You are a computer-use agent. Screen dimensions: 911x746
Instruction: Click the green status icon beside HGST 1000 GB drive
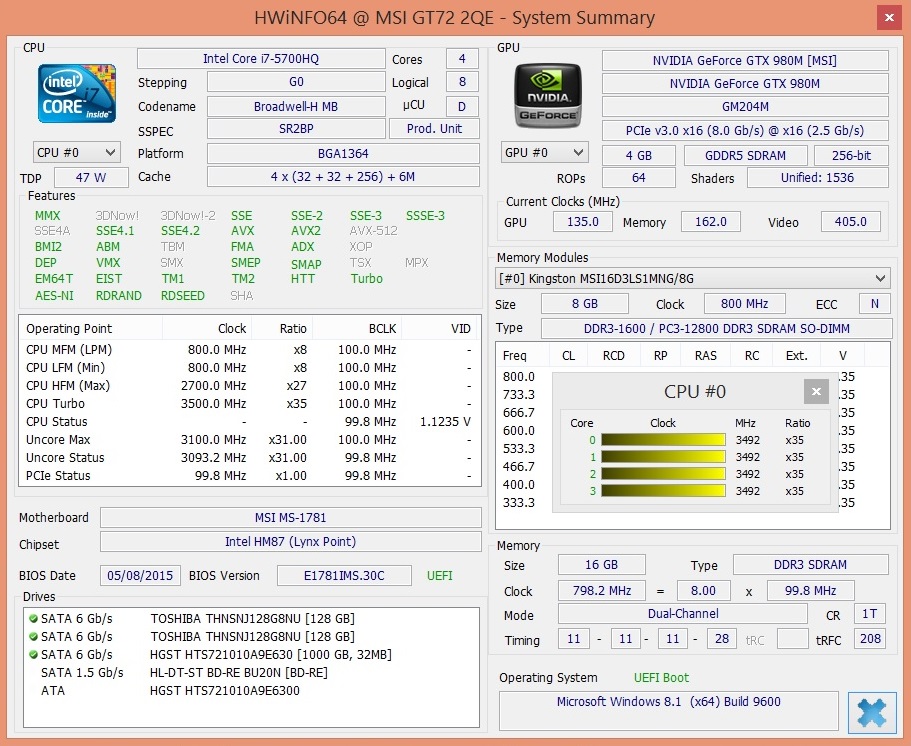pos(33,655)
